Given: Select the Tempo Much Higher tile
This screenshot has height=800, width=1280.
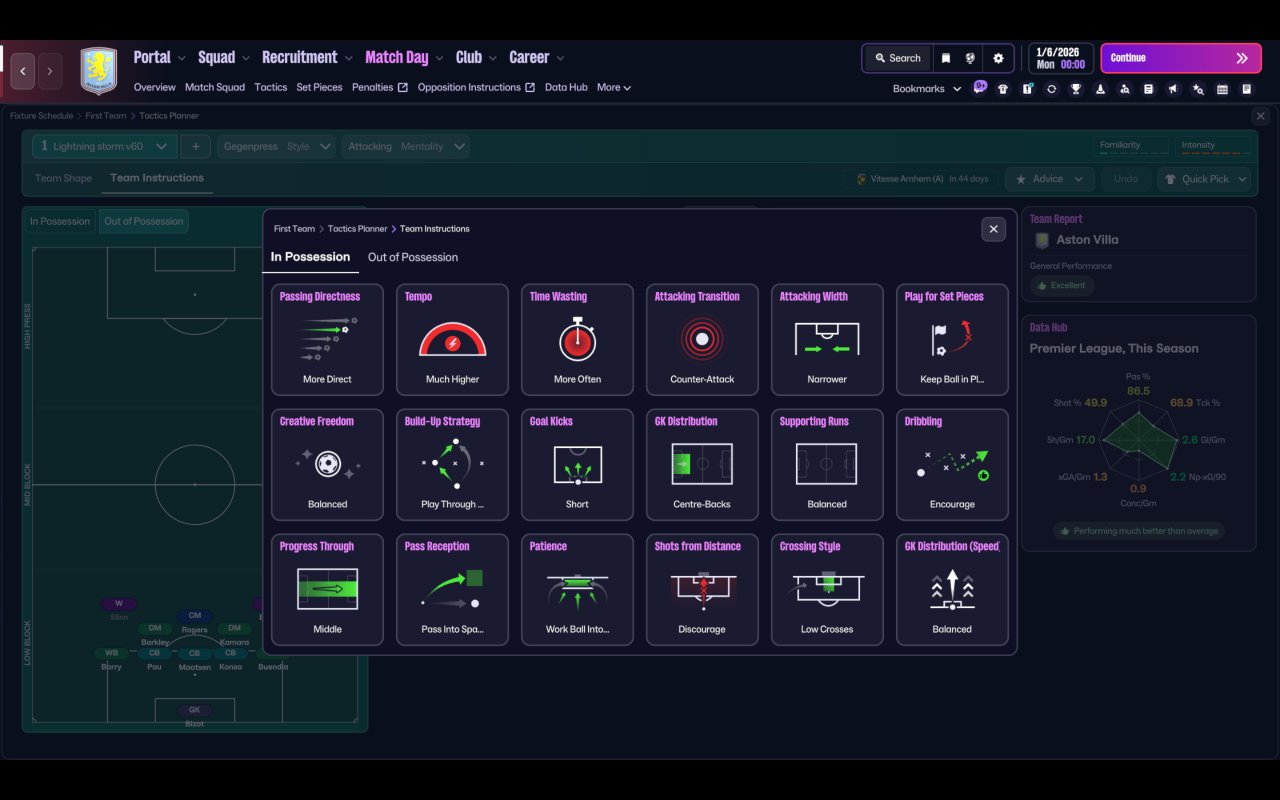Looking at the screenshot, I should tap(452, 340).
